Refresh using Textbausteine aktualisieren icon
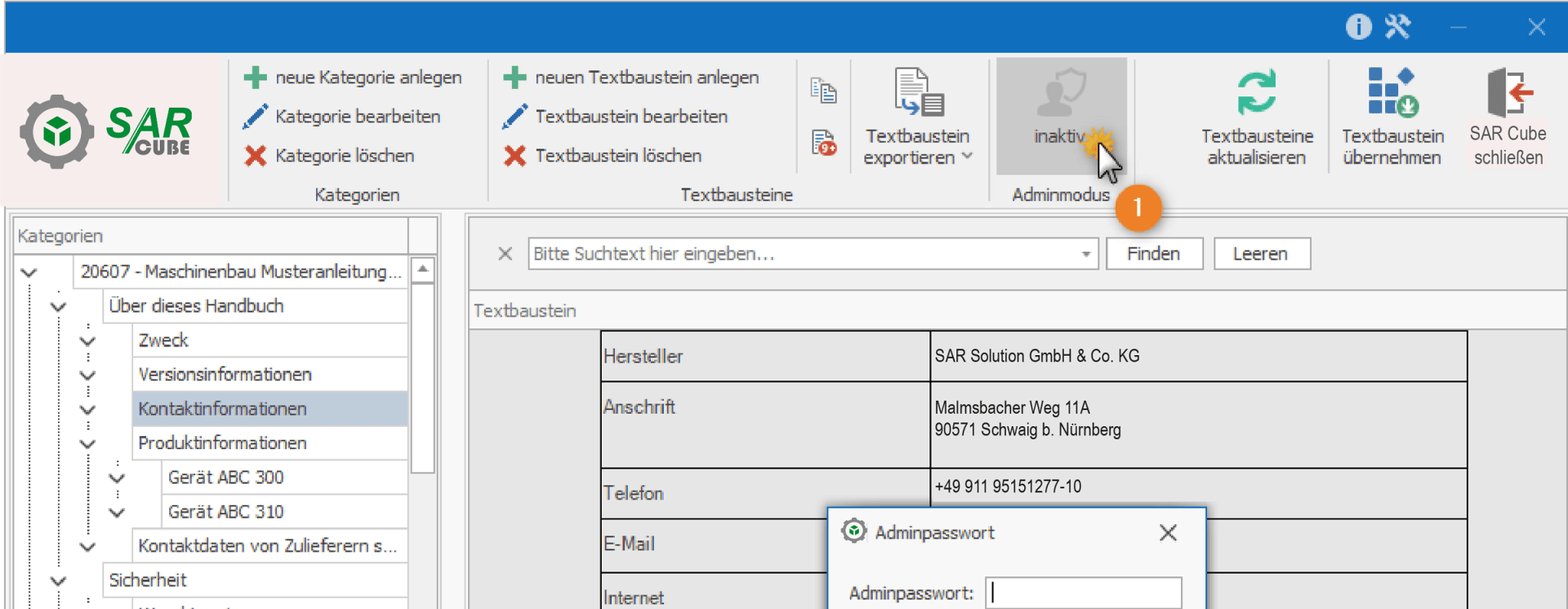Screen dimensions: 1568x609 tap(1256, 92)
